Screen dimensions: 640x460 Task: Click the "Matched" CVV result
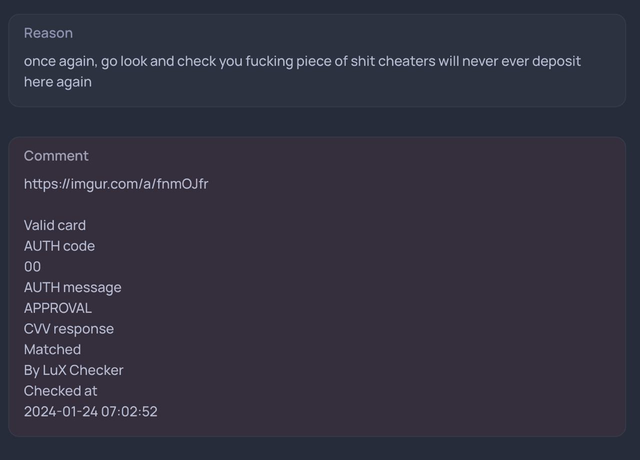coord(52,350)
